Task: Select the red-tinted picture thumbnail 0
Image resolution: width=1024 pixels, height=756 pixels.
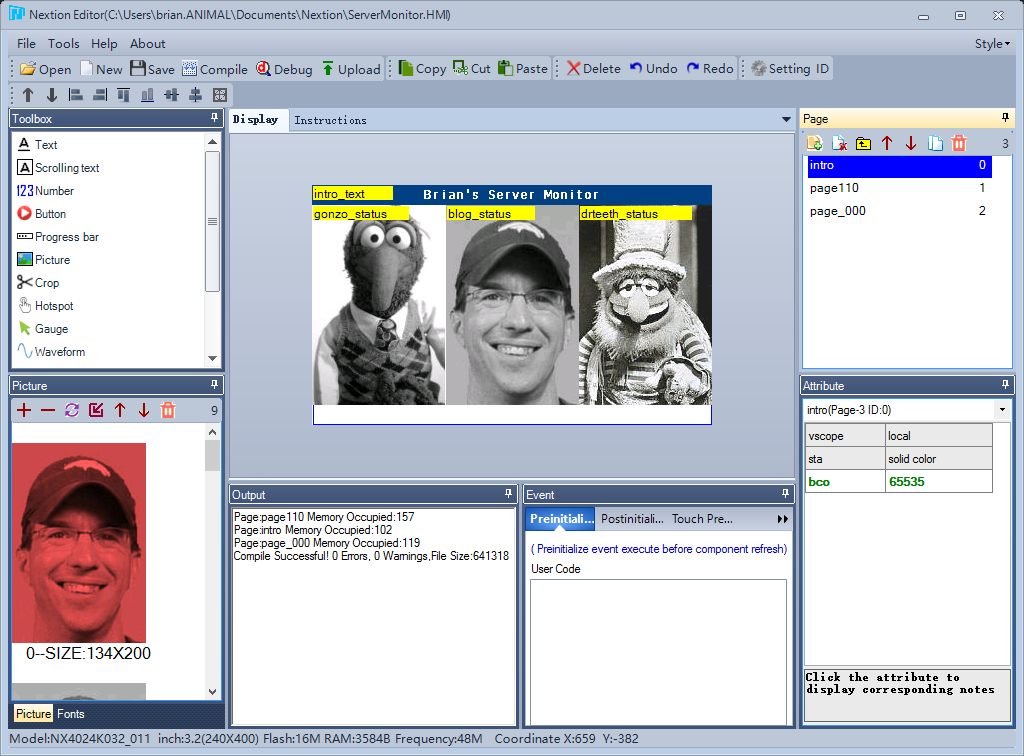Action: [79, 543]
